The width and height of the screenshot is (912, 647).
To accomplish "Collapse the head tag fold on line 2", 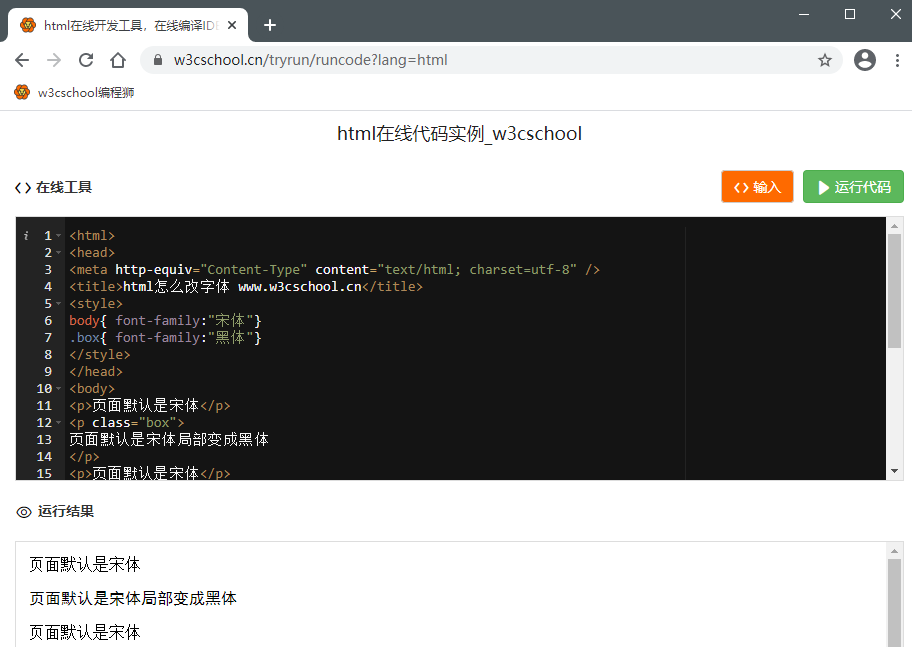I will point(59,253).
